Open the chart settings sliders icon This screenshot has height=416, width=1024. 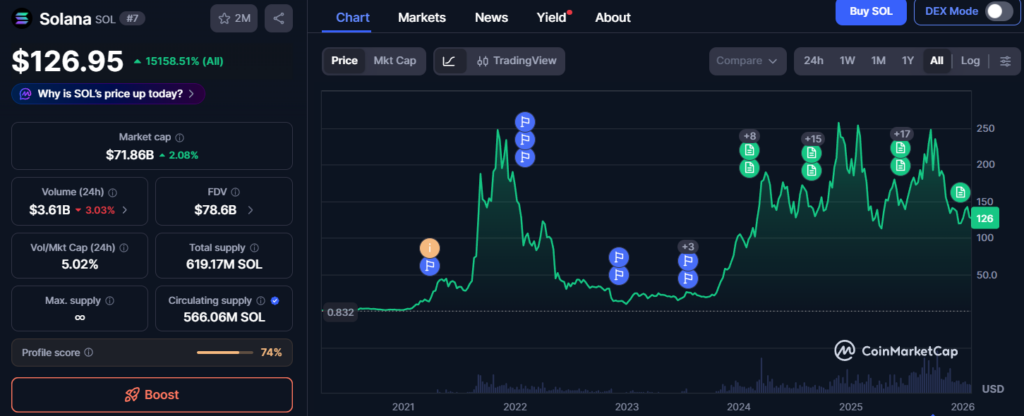pos(1005,61)
